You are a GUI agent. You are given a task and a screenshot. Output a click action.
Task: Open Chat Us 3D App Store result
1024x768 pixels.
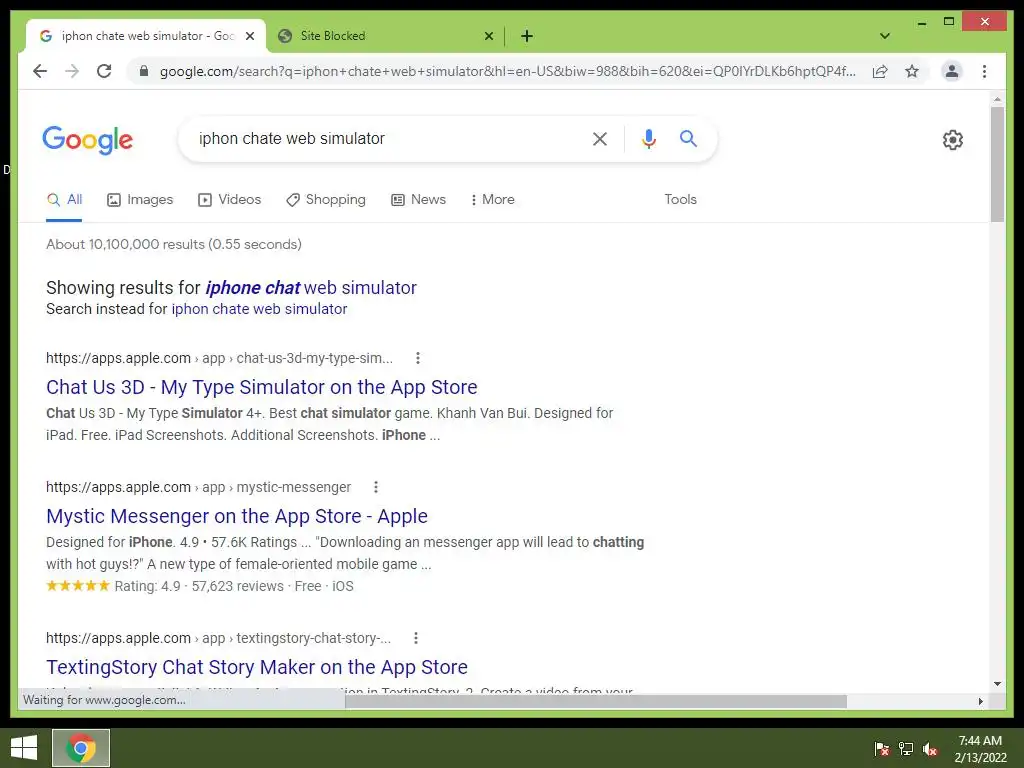tap(261, 387)
